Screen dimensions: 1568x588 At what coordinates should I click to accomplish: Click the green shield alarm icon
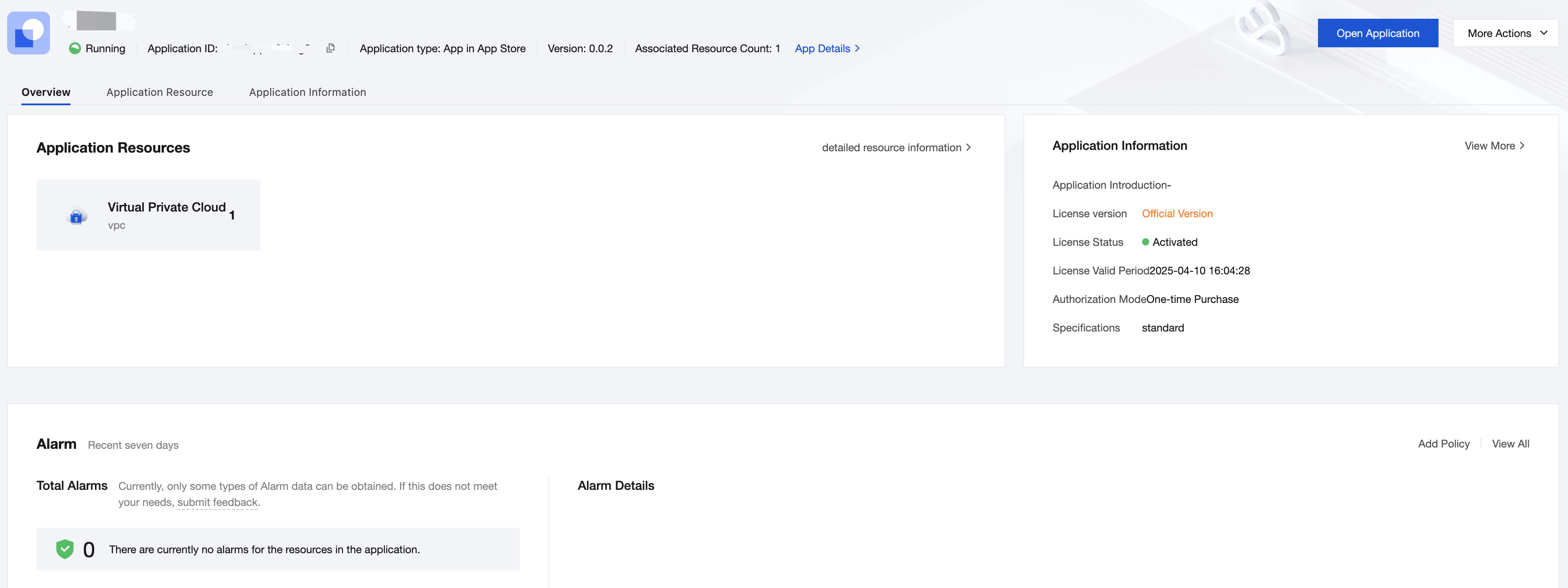pyautogui.click(x=65, y=549)
